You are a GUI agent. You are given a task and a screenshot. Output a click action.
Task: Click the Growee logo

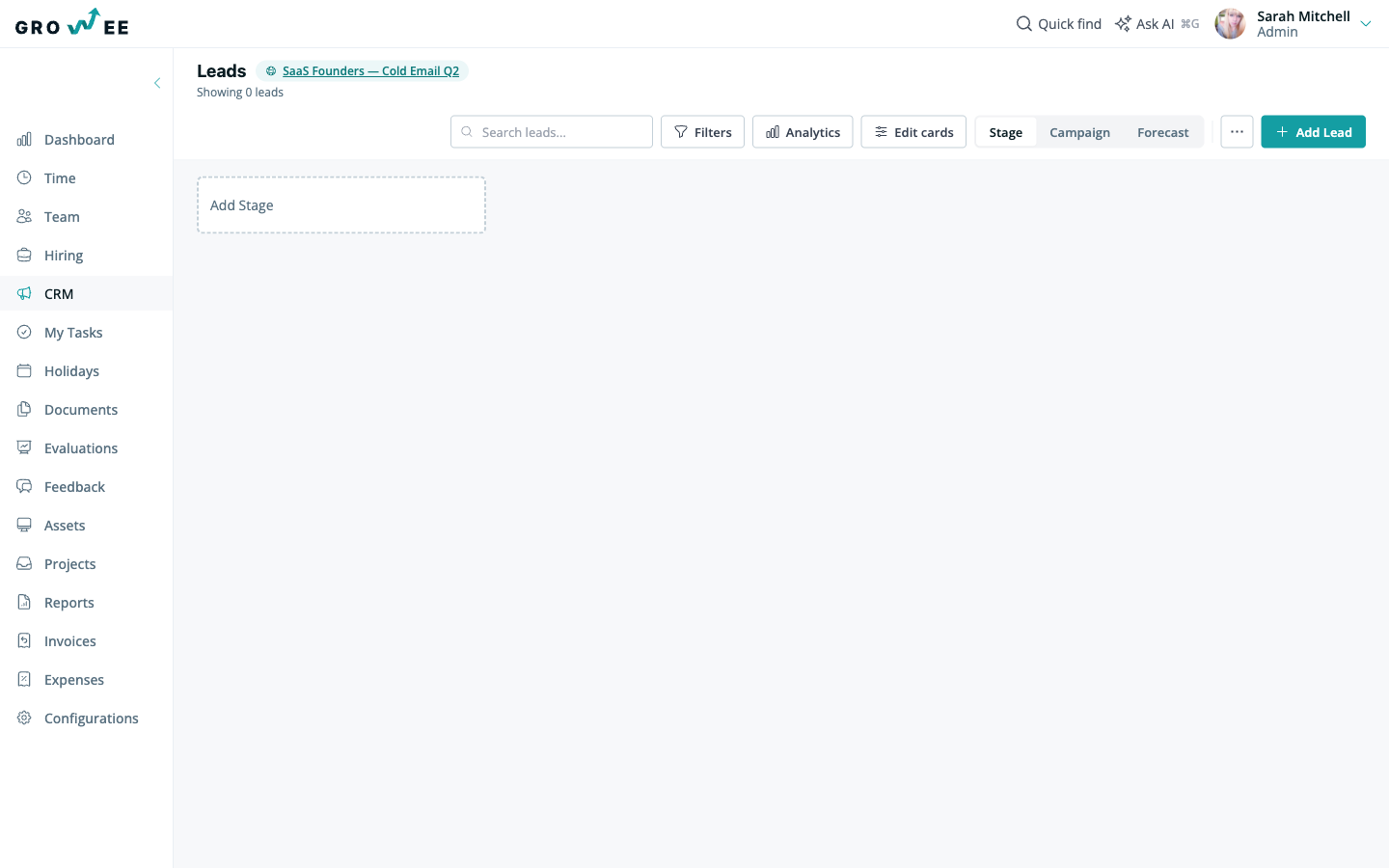[72, 22]
